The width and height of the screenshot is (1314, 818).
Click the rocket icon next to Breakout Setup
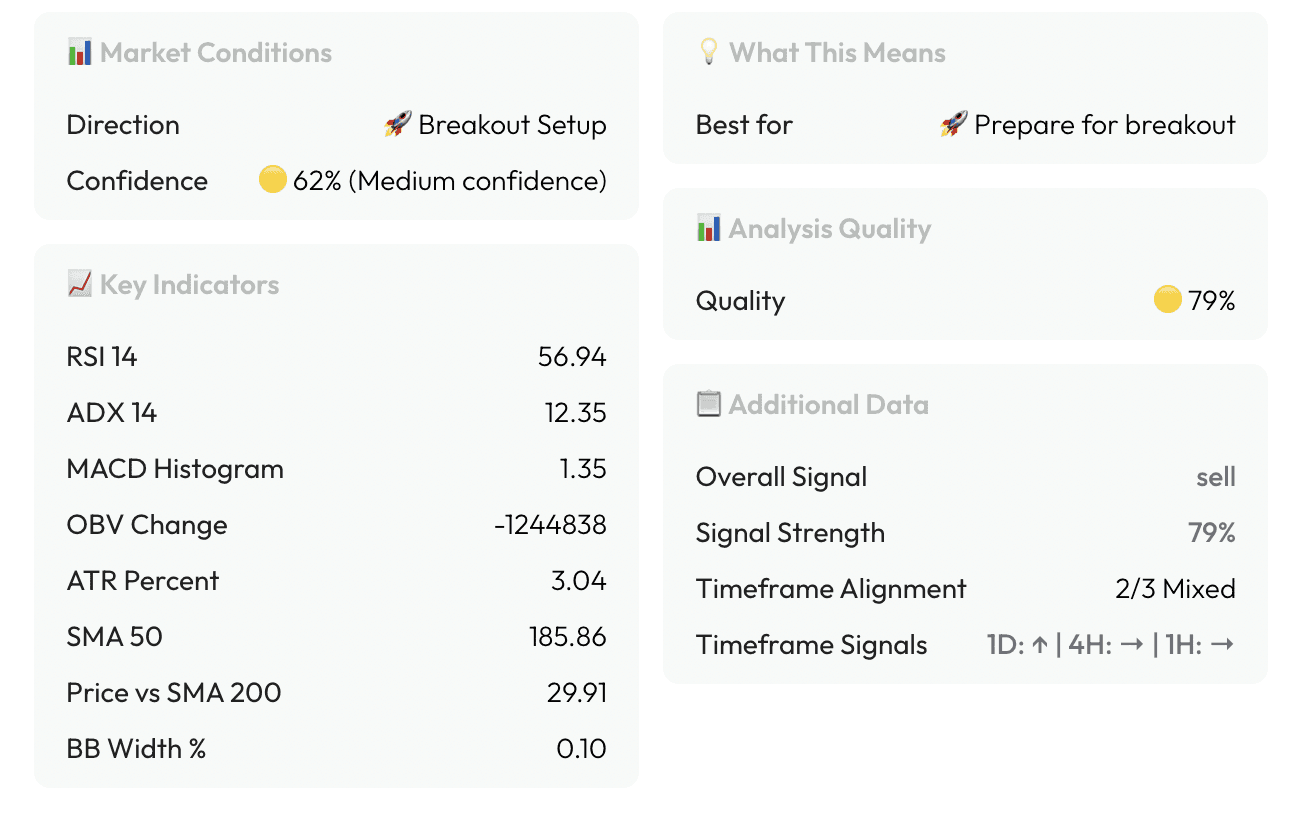(398, 125)
